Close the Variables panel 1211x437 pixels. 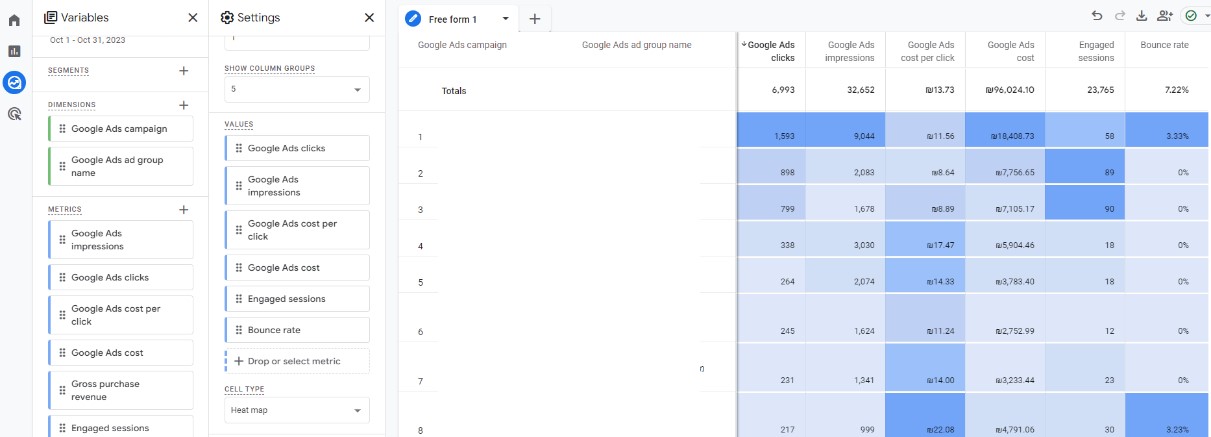(x=193, y=17)
